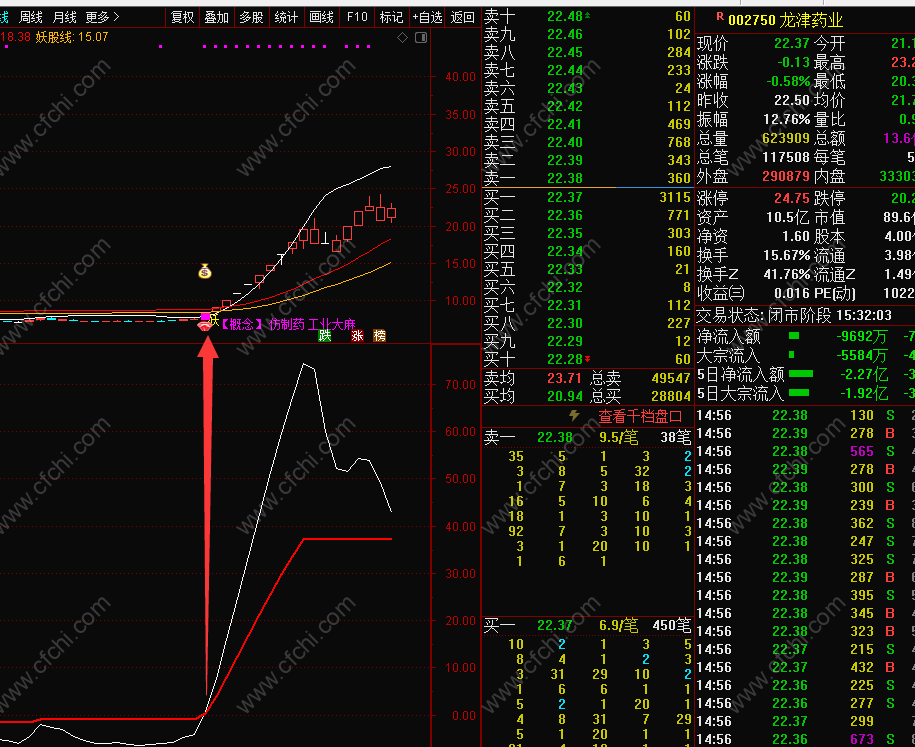This screenshot has width=915, height=747.
Task: Expand the 更多 periods menu
Action: 103,18
